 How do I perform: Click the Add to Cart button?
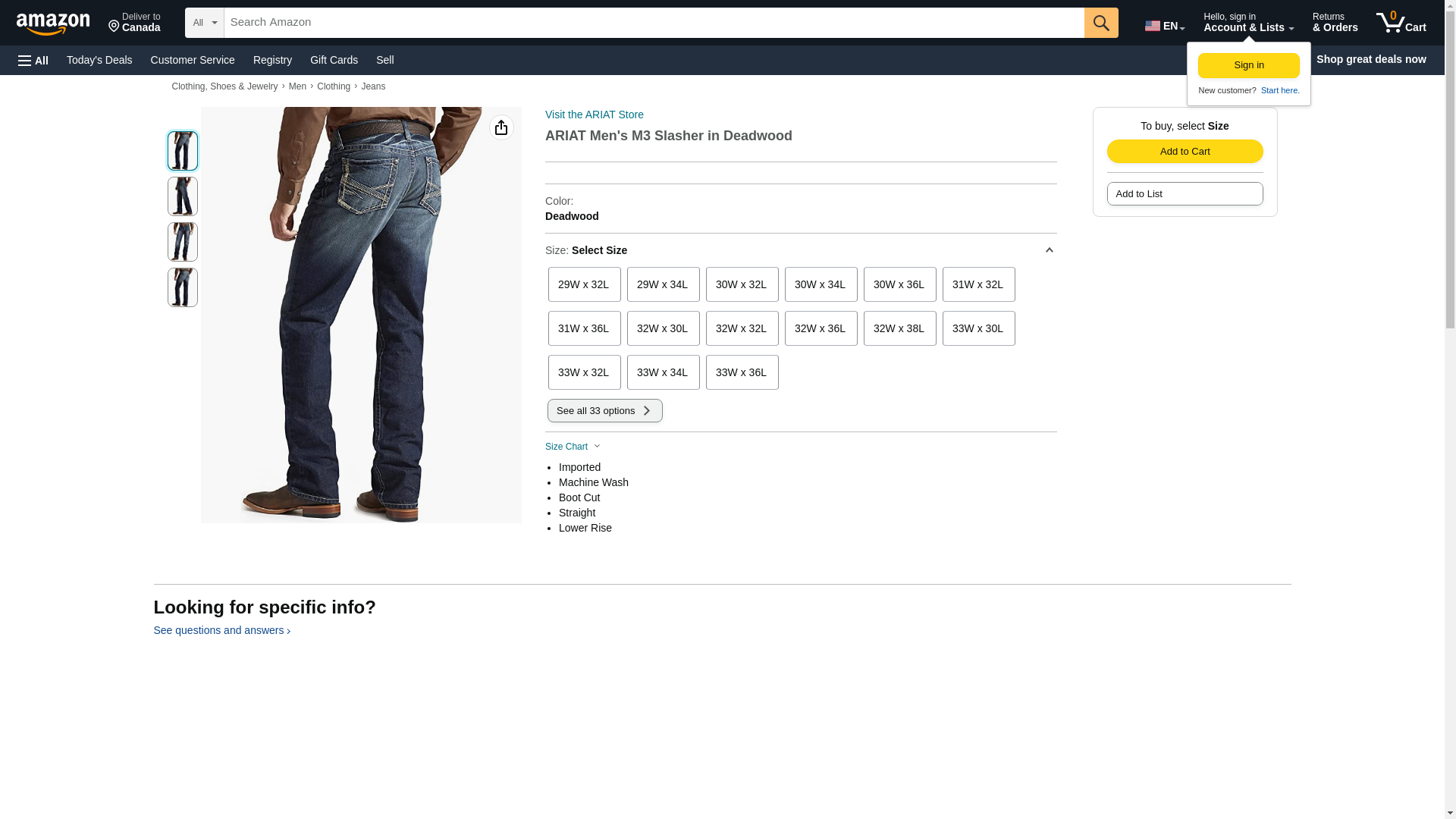pyautogui.click(x=1185, y=151)
